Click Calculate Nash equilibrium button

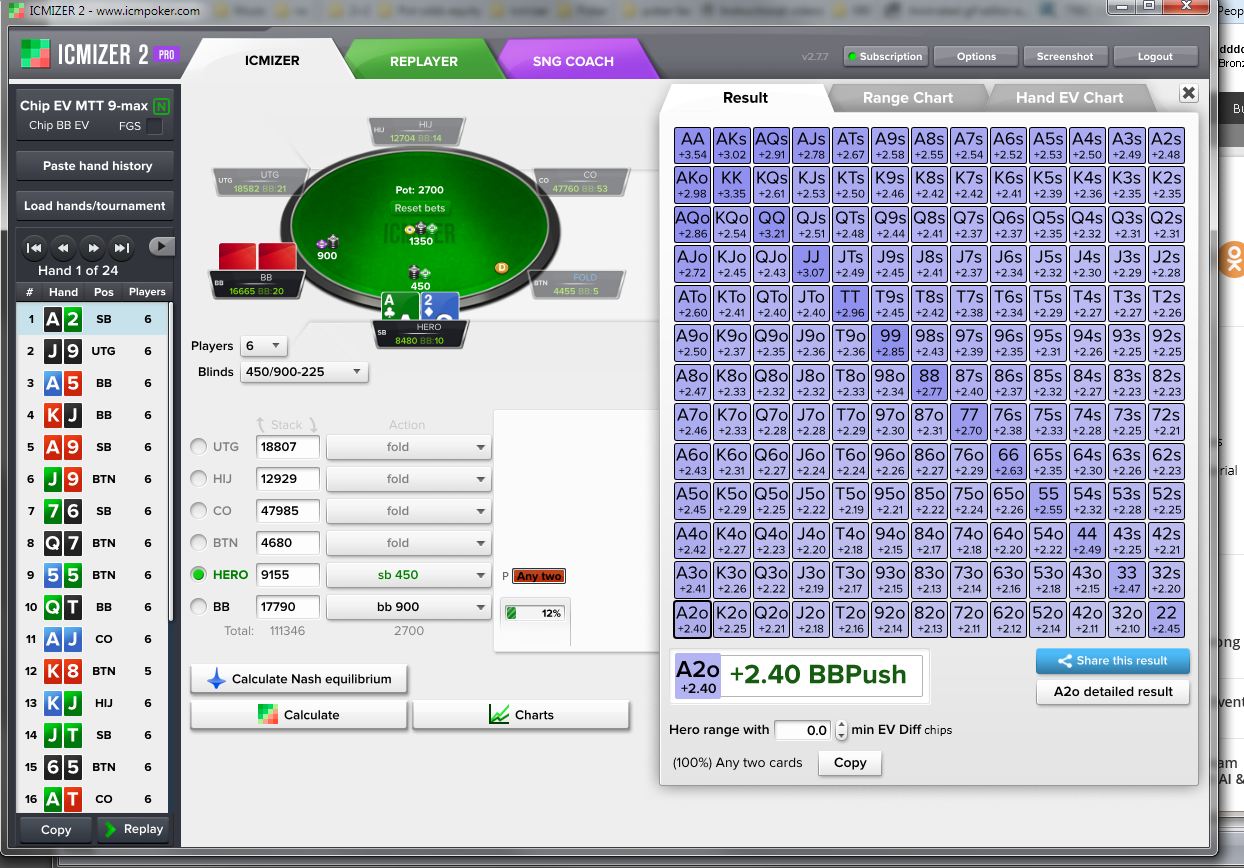tap(299, 679)
